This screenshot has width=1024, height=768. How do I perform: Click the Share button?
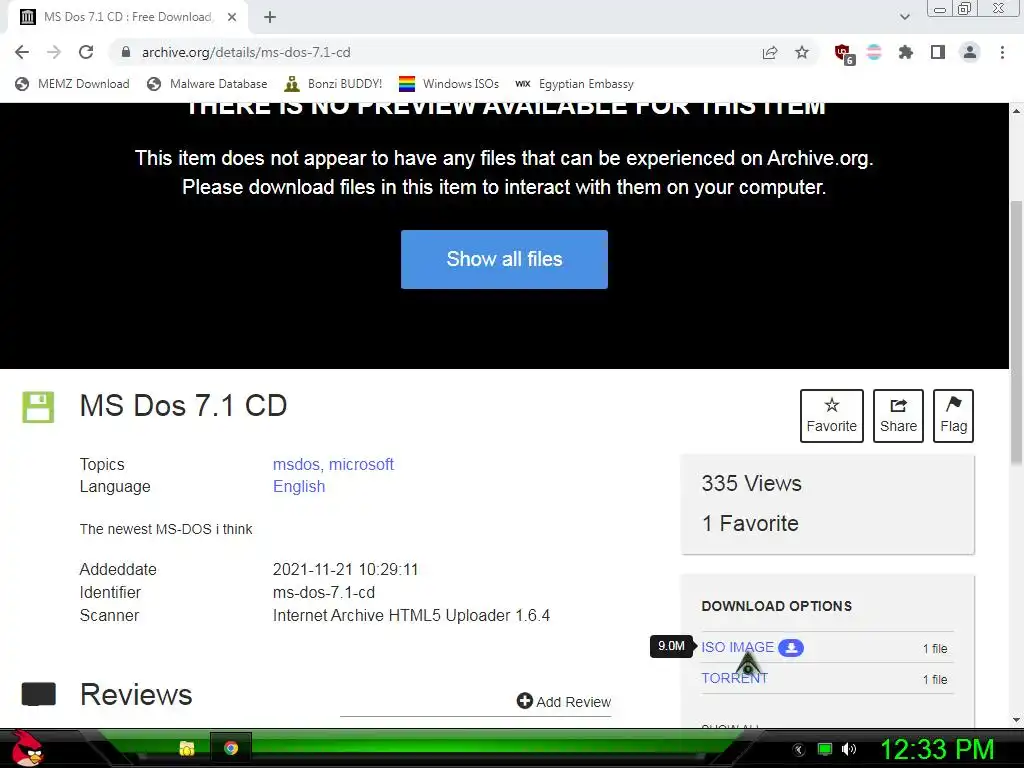(898, 416)
